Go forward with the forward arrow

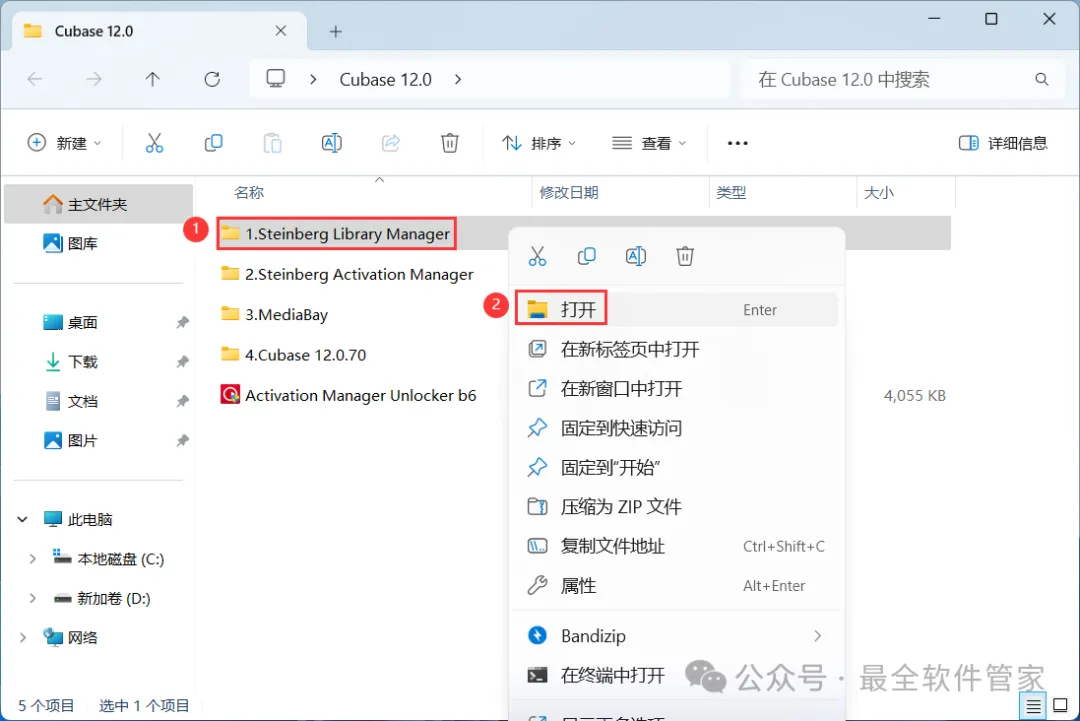coord(94,80)
